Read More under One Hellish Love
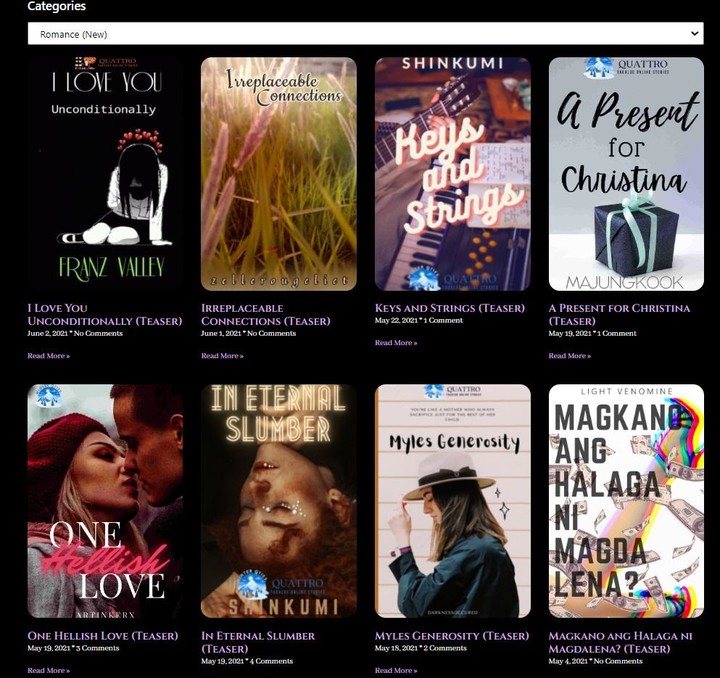Viewport: 720px width, 678px height. (x=49, y=671)
